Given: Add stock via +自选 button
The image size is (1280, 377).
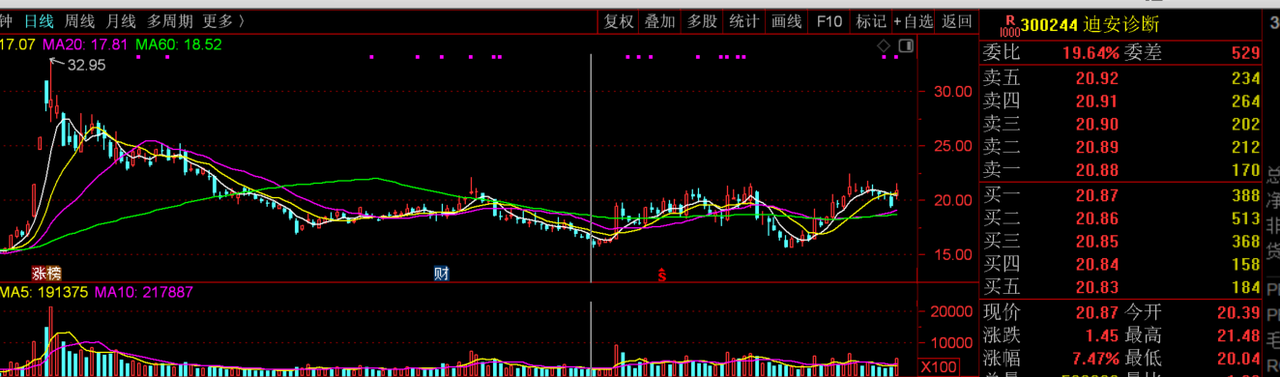Looking at the screenshot, I should click(x=913, y=20).
